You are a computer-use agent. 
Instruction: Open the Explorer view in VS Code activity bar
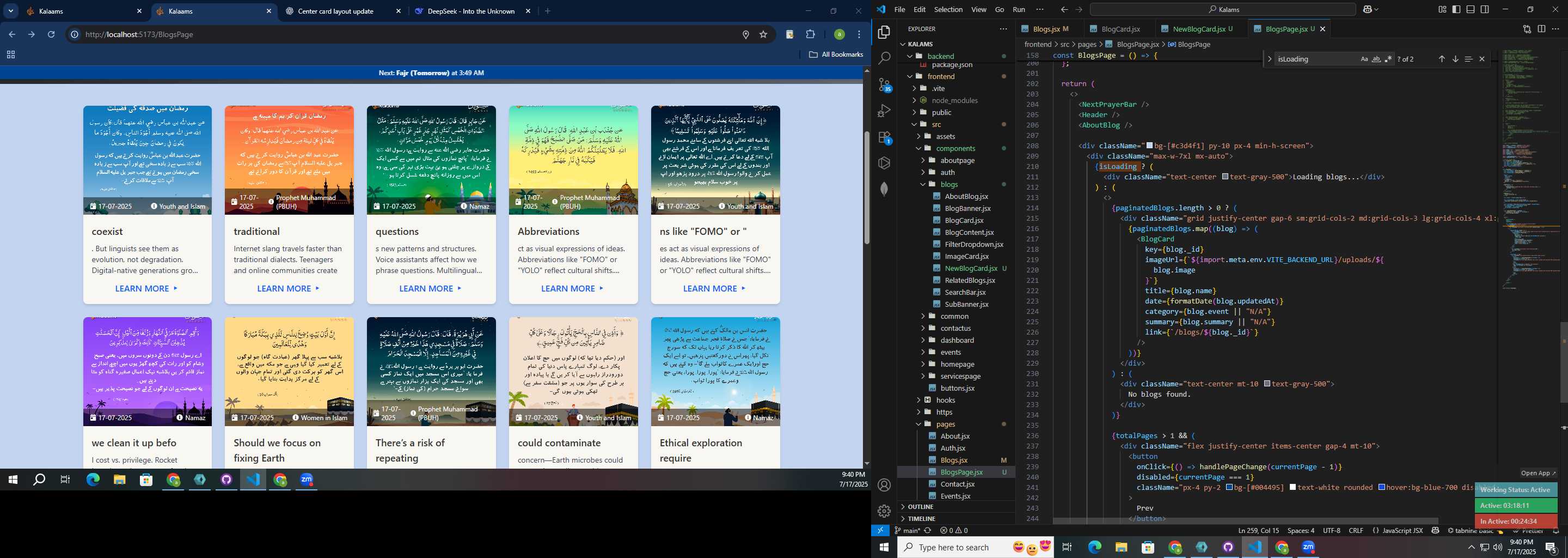(x=884, y=32)
